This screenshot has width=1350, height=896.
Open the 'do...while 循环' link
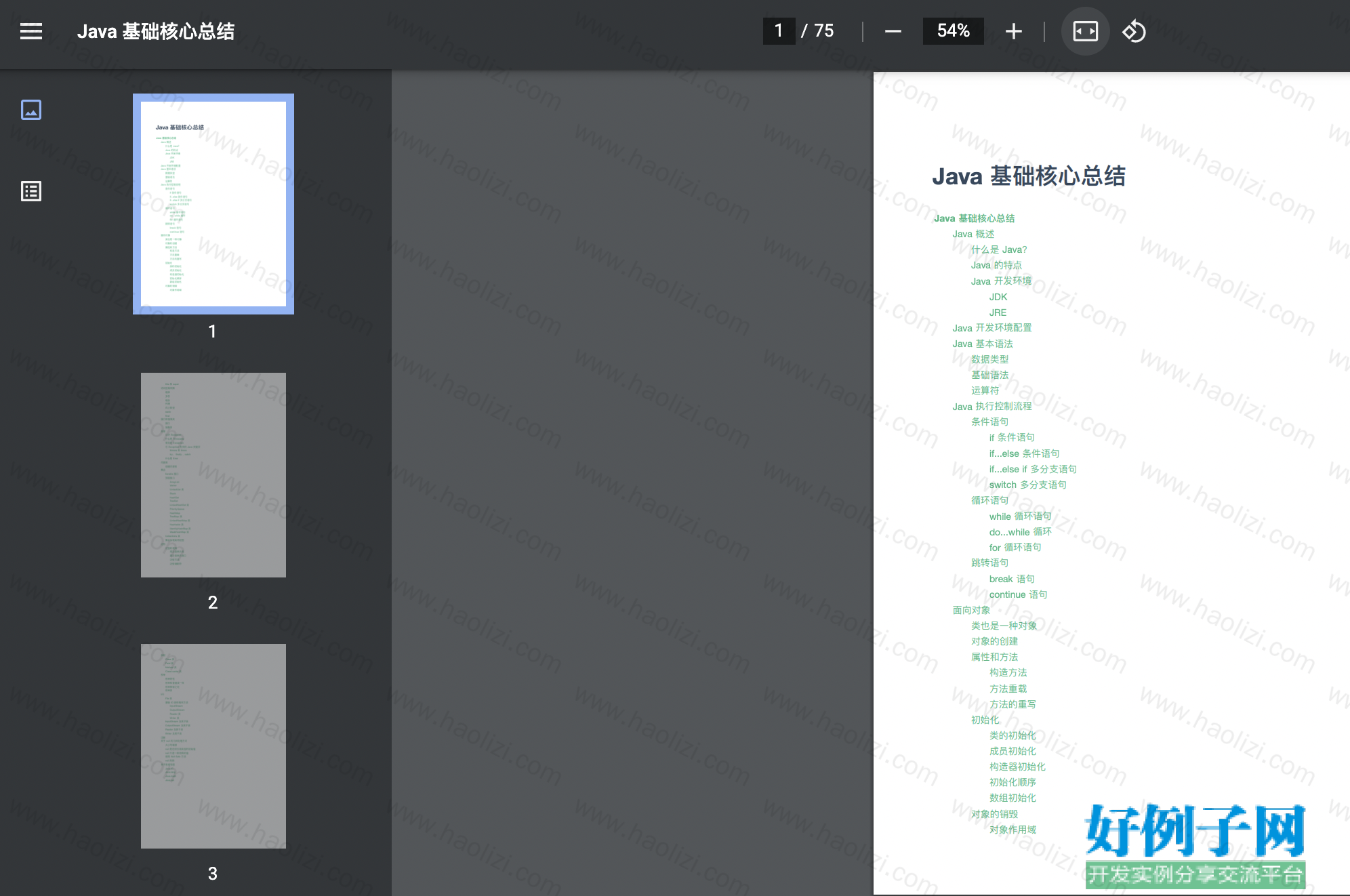coord(1020,531)
